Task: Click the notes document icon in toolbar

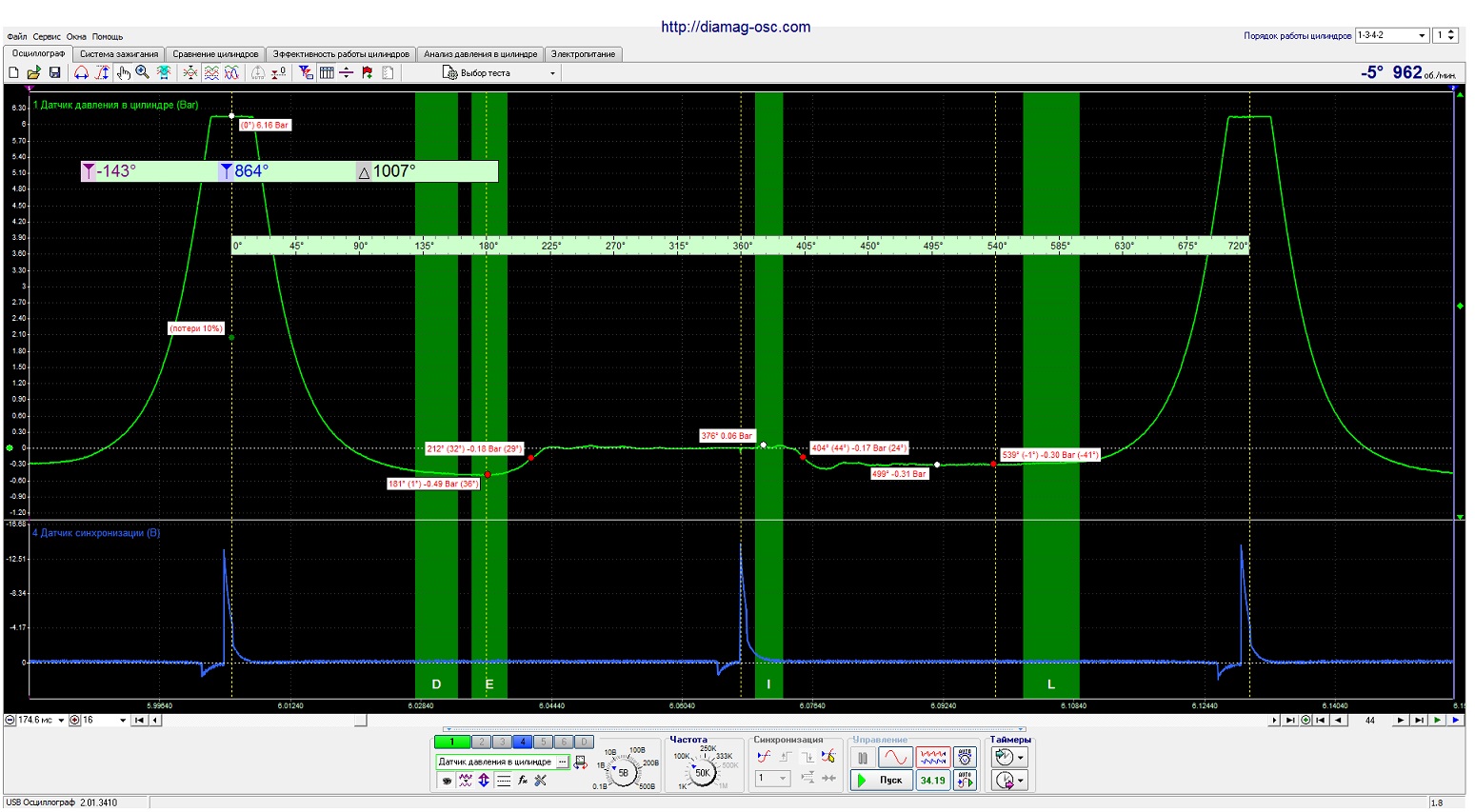Action: pyautogui.click(x=387, y=72)
